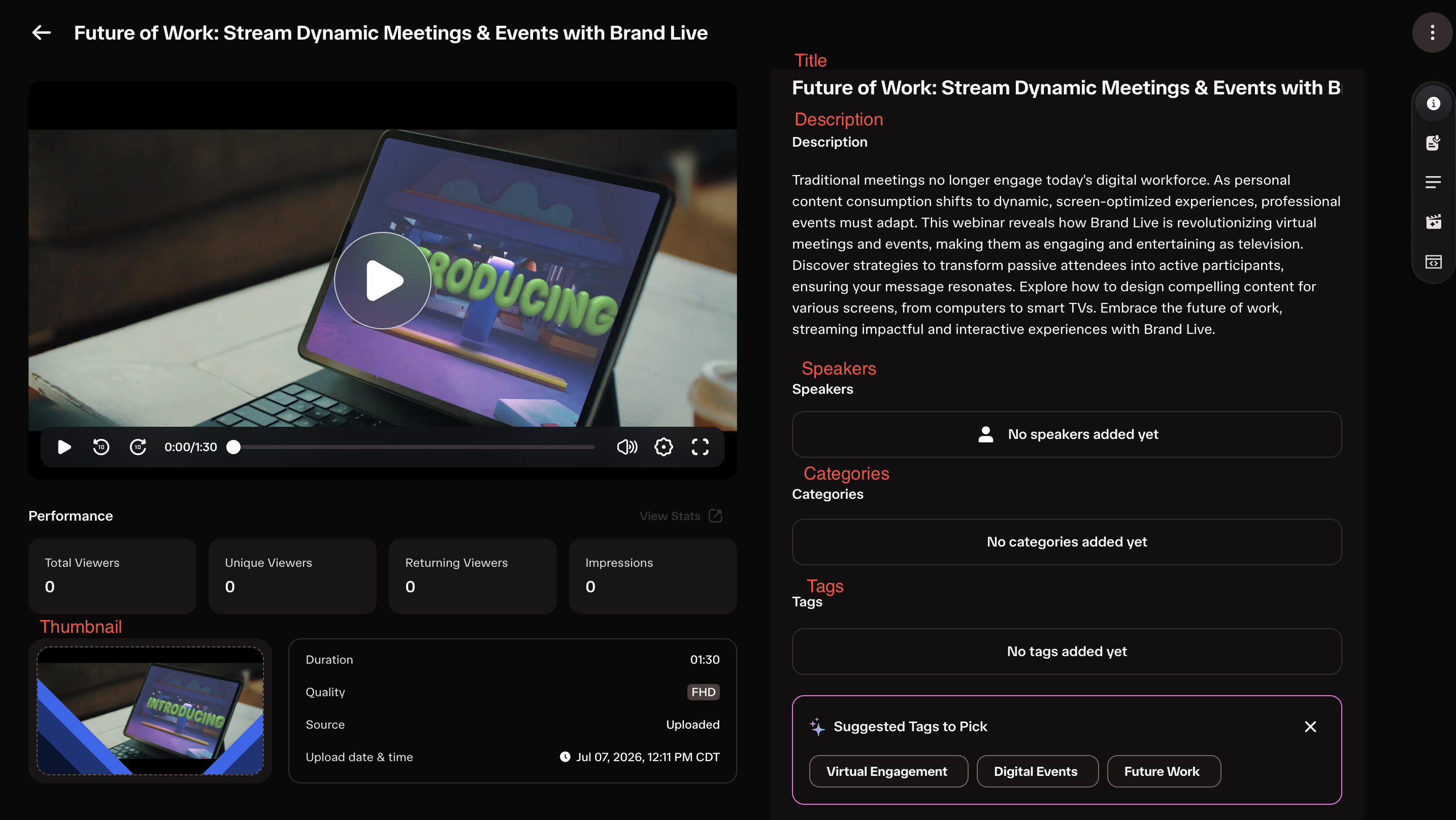
Task: Open the transcript lines sidebar tab
Action: click(1433, 182)
